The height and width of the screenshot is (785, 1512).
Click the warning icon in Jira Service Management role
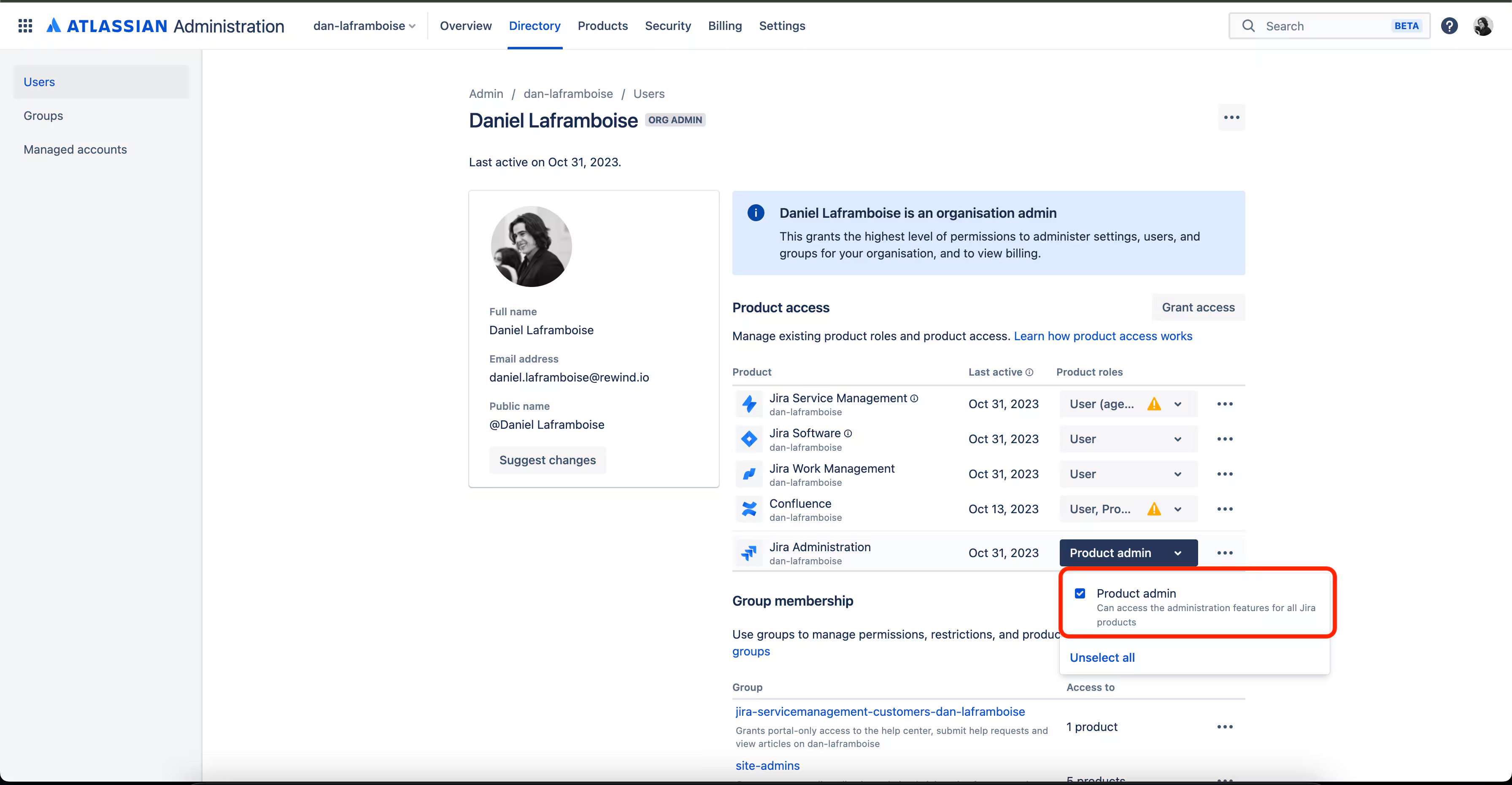pyautogui.click(x=1154, y=404)
